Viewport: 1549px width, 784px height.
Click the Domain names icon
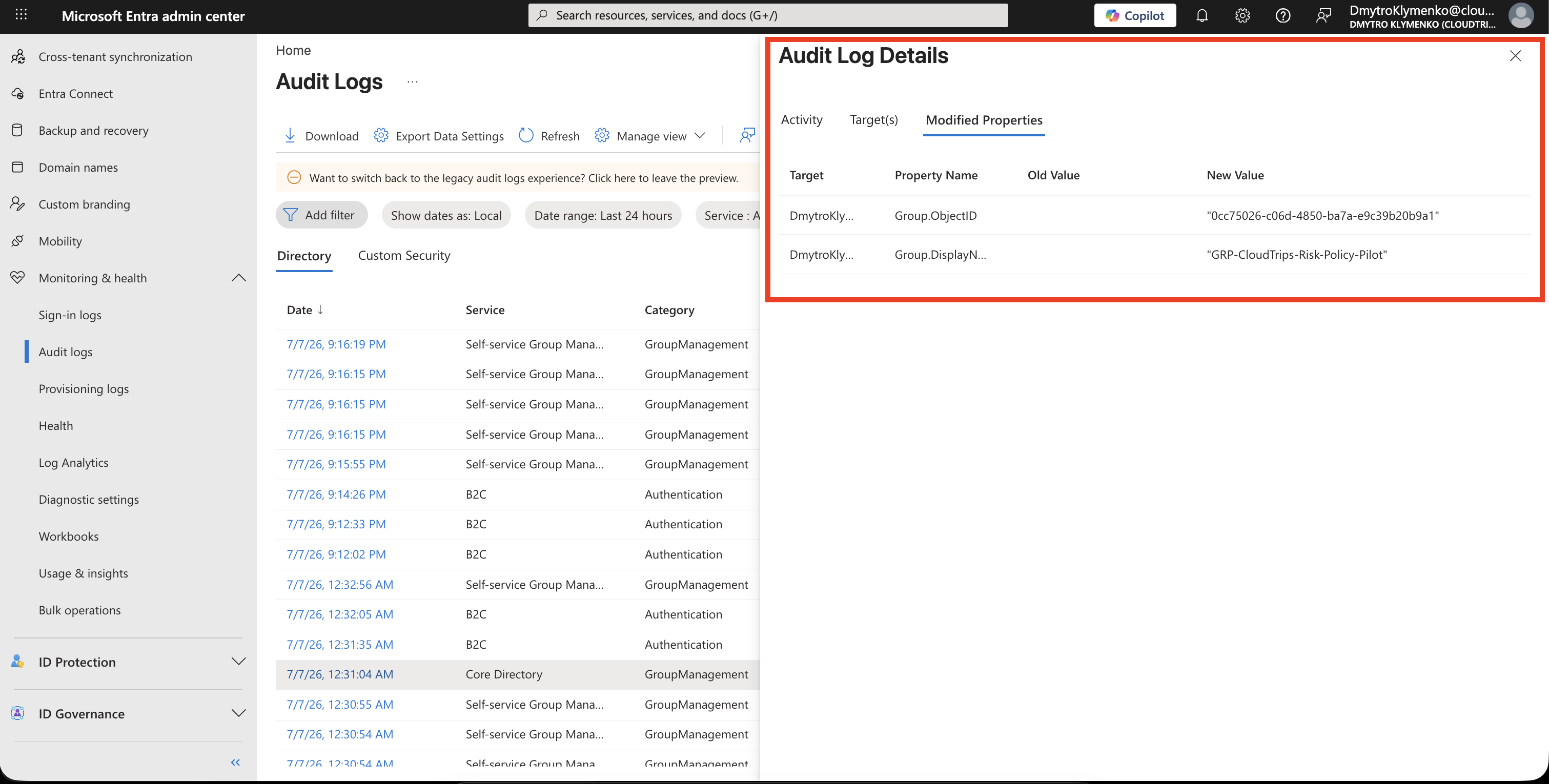click(x=18, y=167)
